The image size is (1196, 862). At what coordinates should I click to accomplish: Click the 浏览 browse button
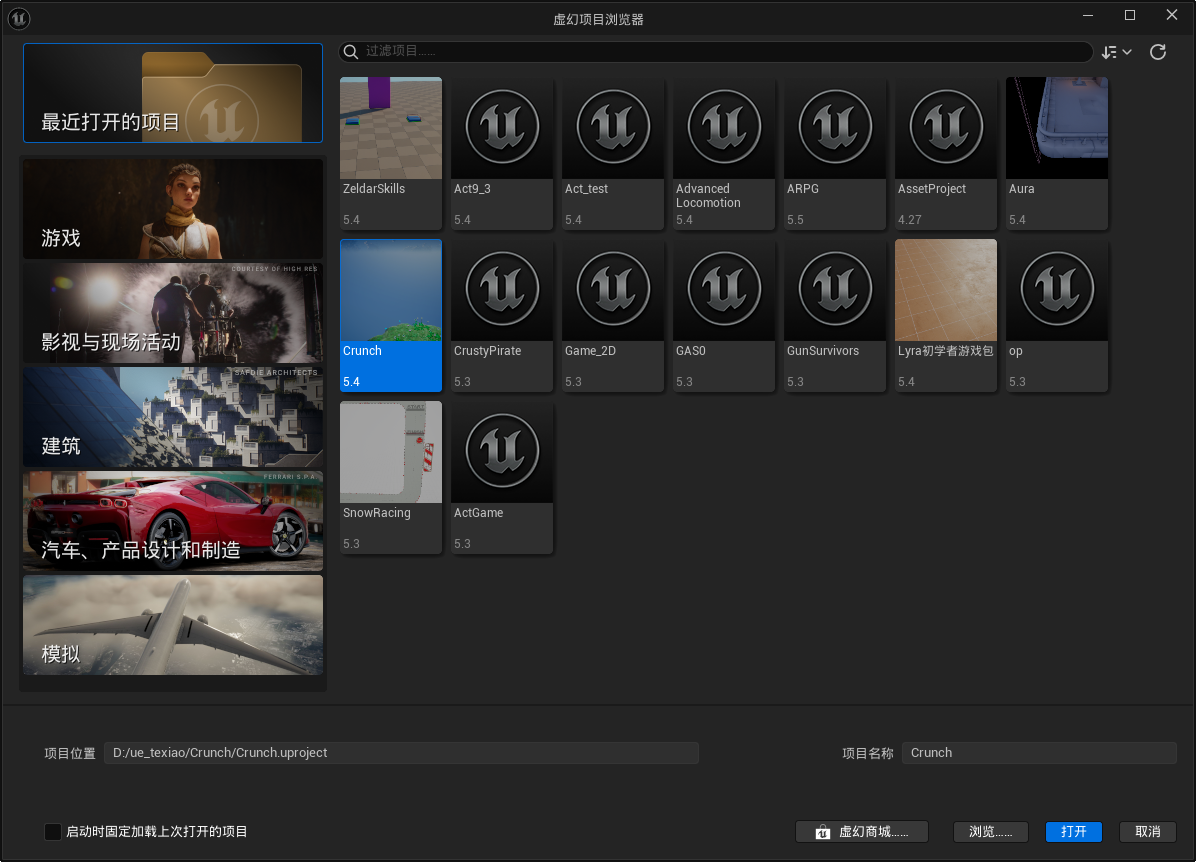tap(991, 831)
